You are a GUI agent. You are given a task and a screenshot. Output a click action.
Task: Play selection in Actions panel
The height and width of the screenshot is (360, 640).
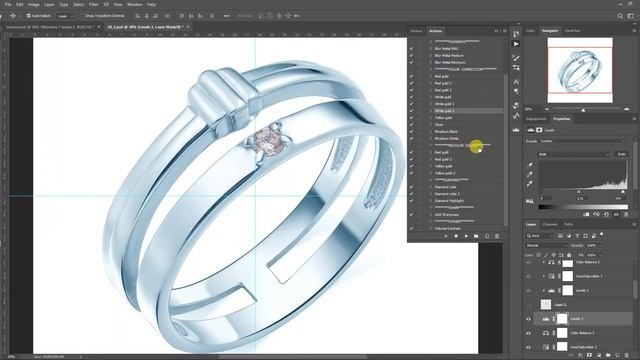(466, 236)
